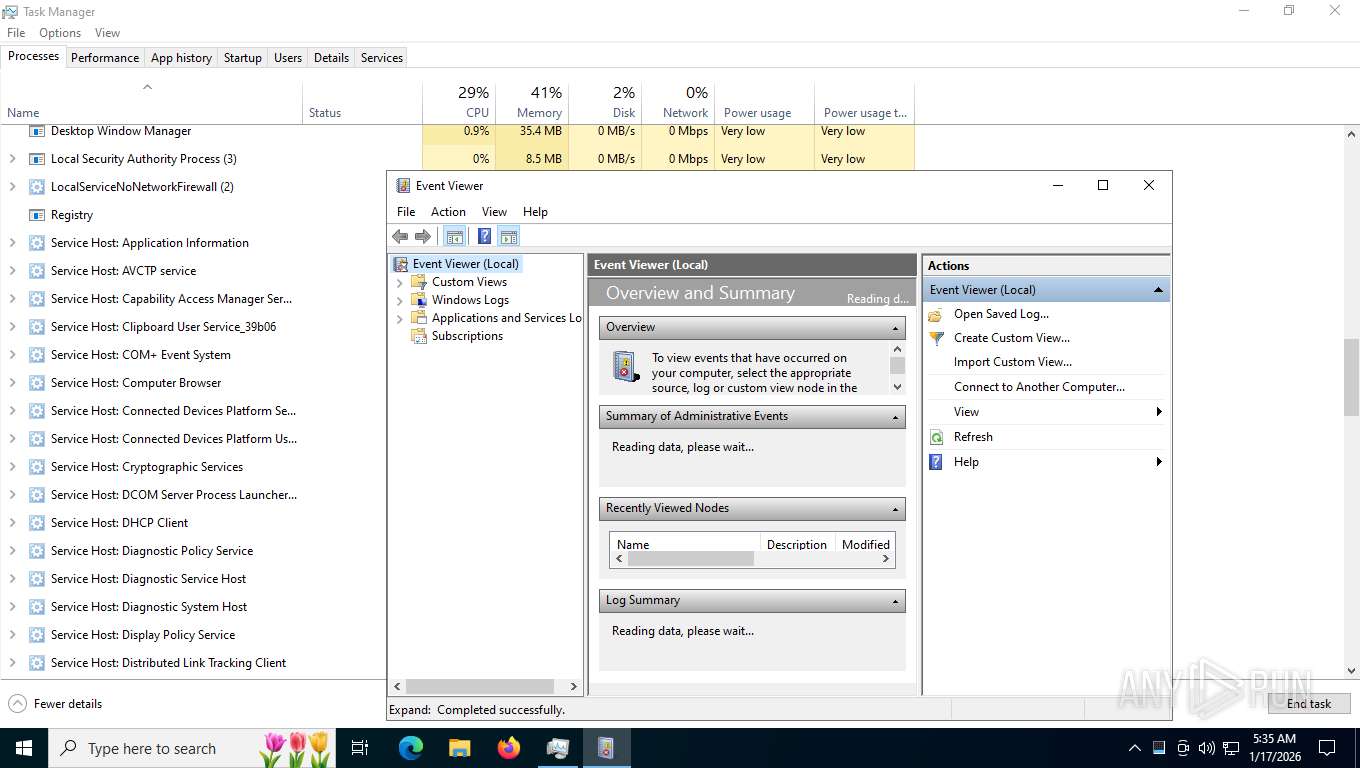
Task: Expand Local Security Authority Process row
Action: click(x=12, y=159)
